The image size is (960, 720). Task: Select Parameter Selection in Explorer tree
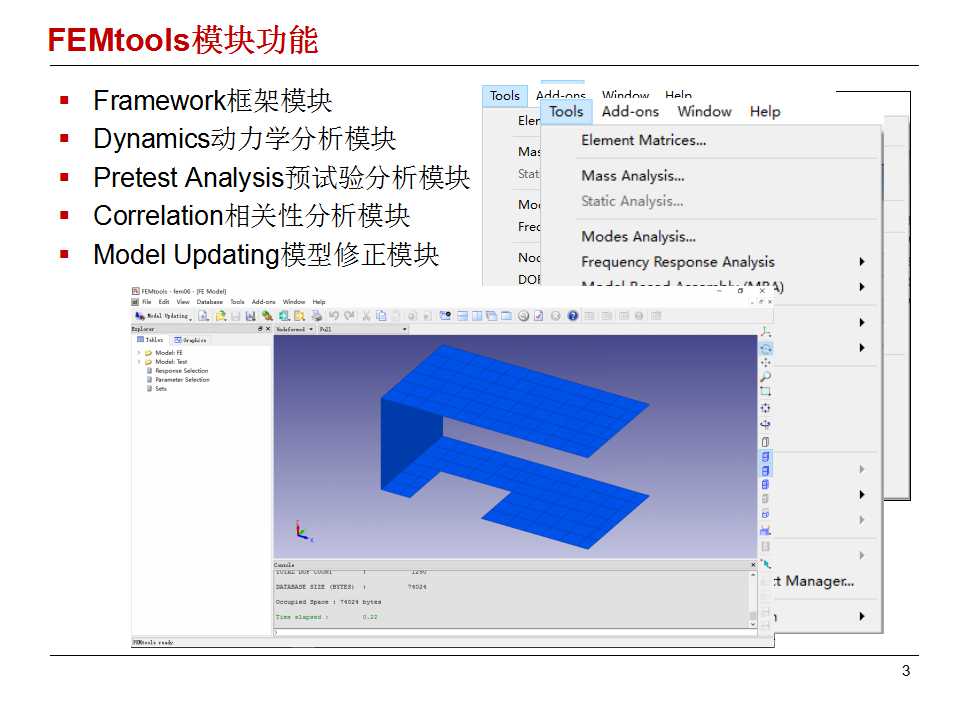(182, 380)
